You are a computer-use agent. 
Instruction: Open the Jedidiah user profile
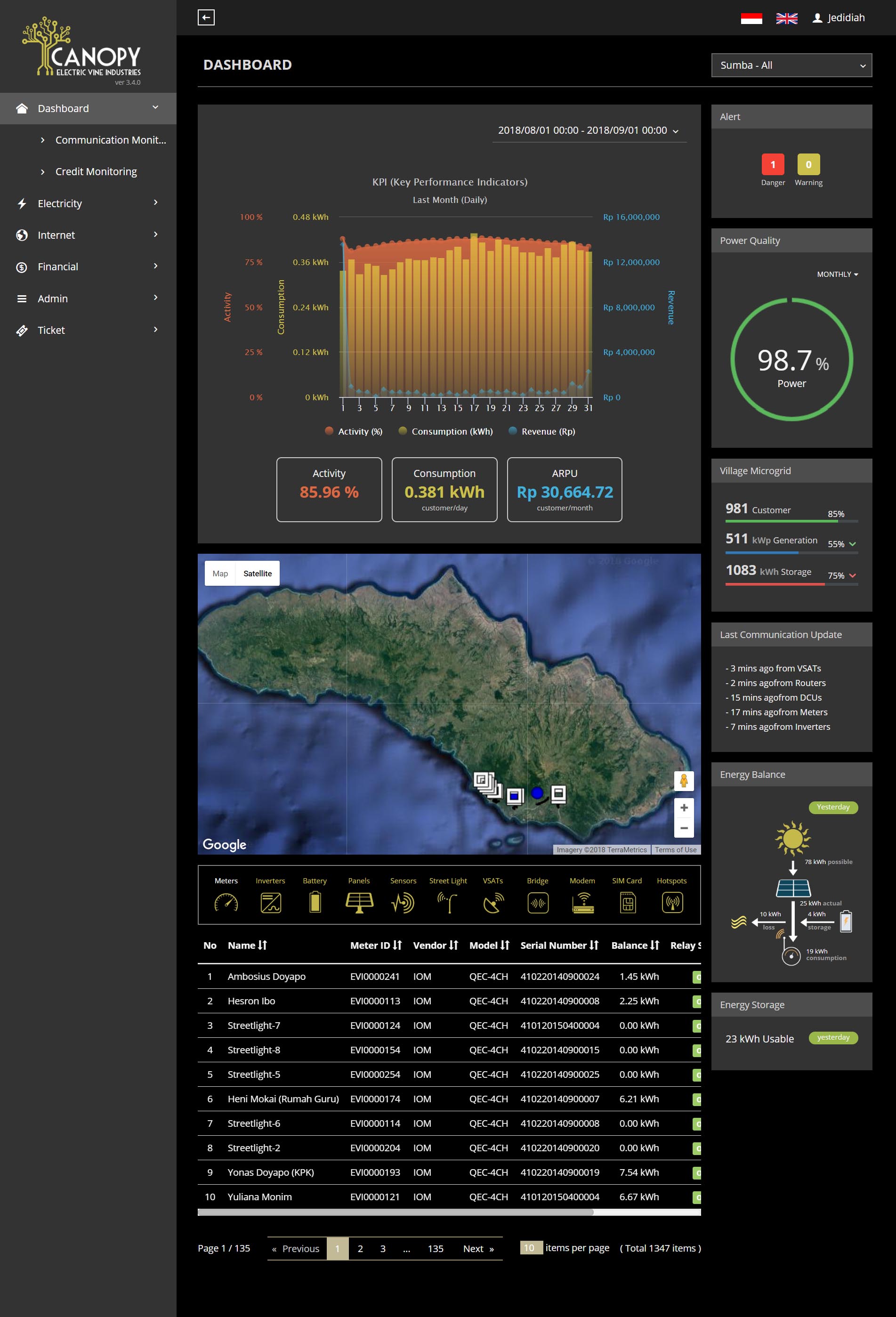(x=838, y=17)
